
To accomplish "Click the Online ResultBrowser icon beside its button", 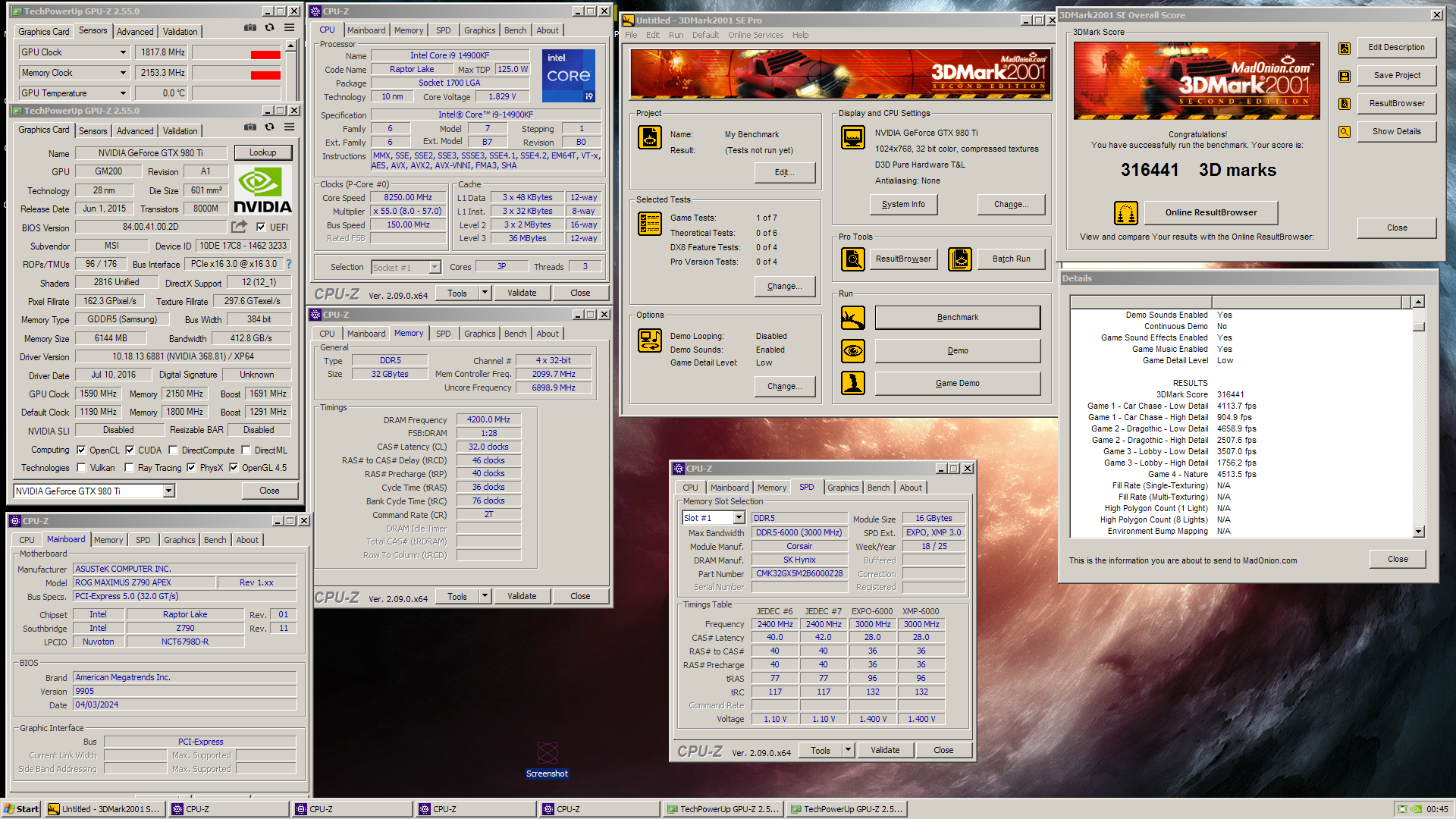I will (1126, 213).
